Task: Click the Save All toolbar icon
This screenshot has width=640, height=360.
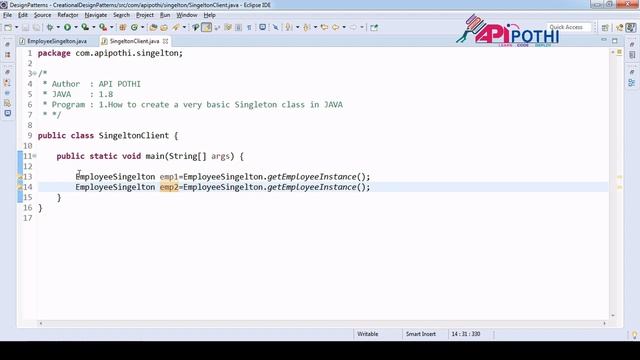Action: [36, 27]
